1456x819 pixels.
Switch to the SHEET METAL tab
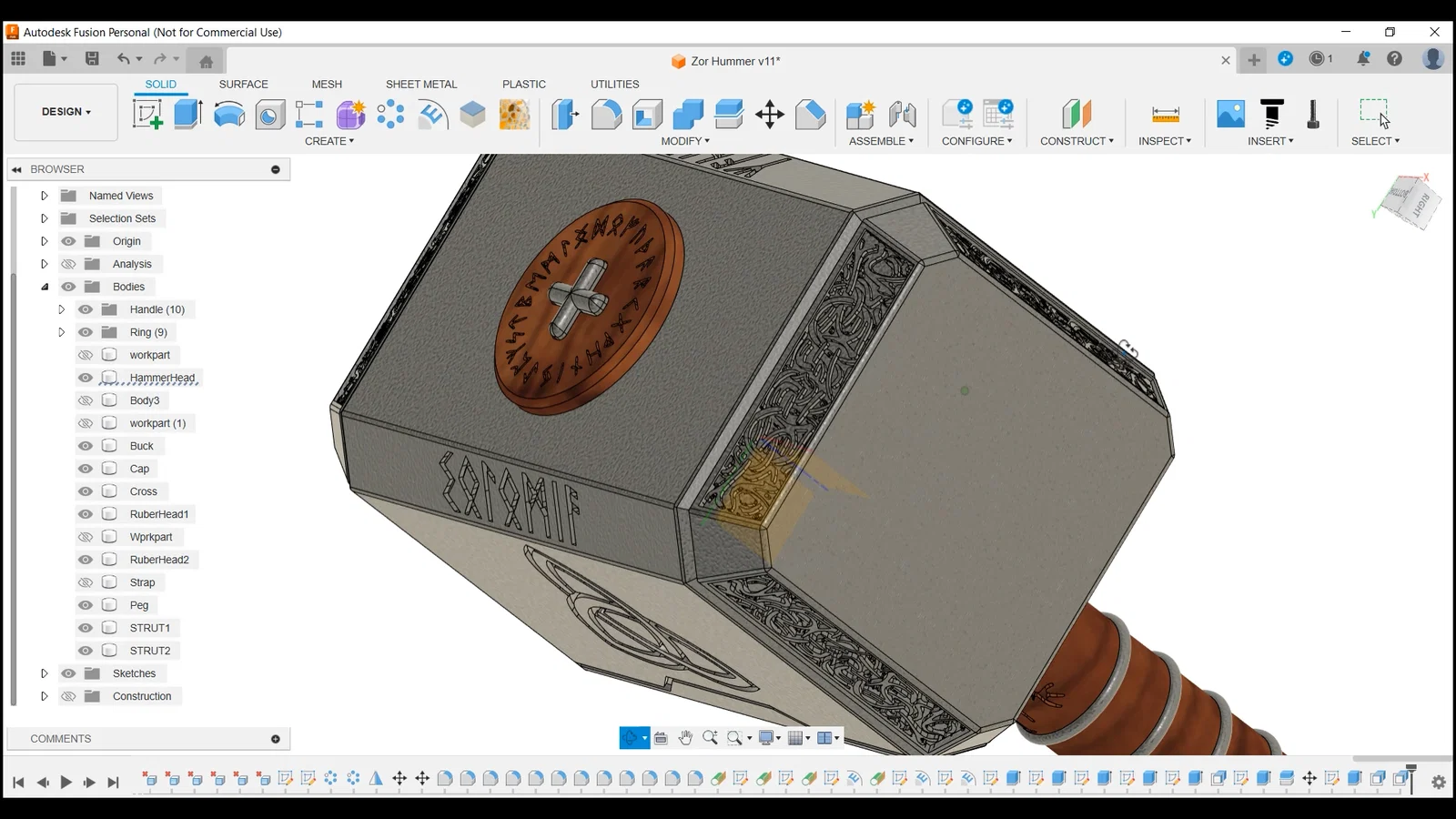click(421, 84)
